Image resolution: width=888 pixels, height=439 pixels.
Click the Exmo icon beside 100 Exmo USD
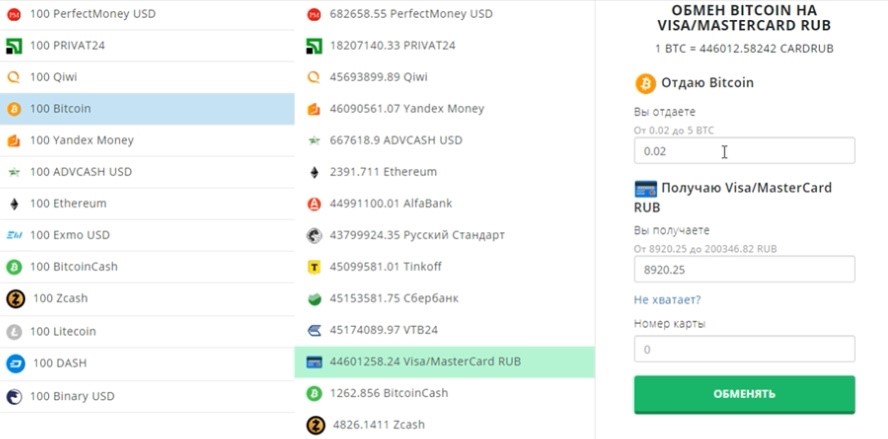click(14, 235)
